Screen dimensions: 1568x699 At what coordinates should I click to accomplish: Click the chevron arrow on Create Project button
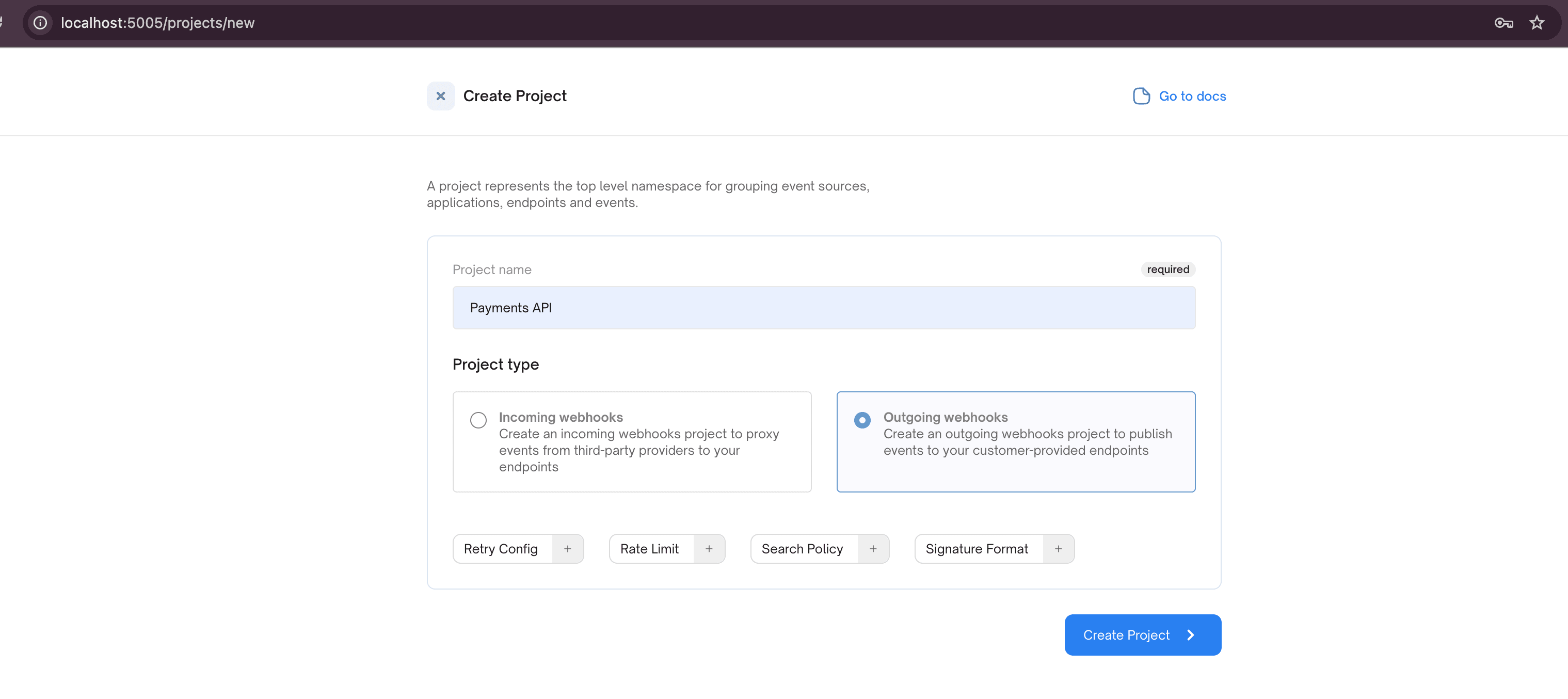click(x=1191, y=635)
